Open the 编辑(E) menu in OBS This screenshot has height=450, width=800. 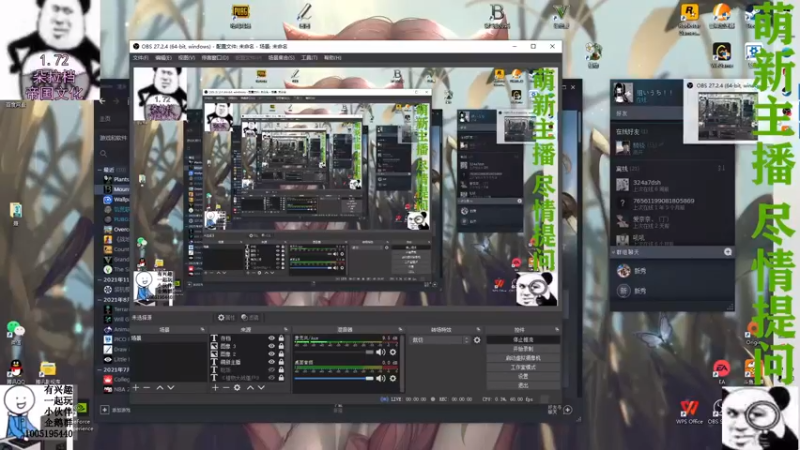tap(164, 58)
